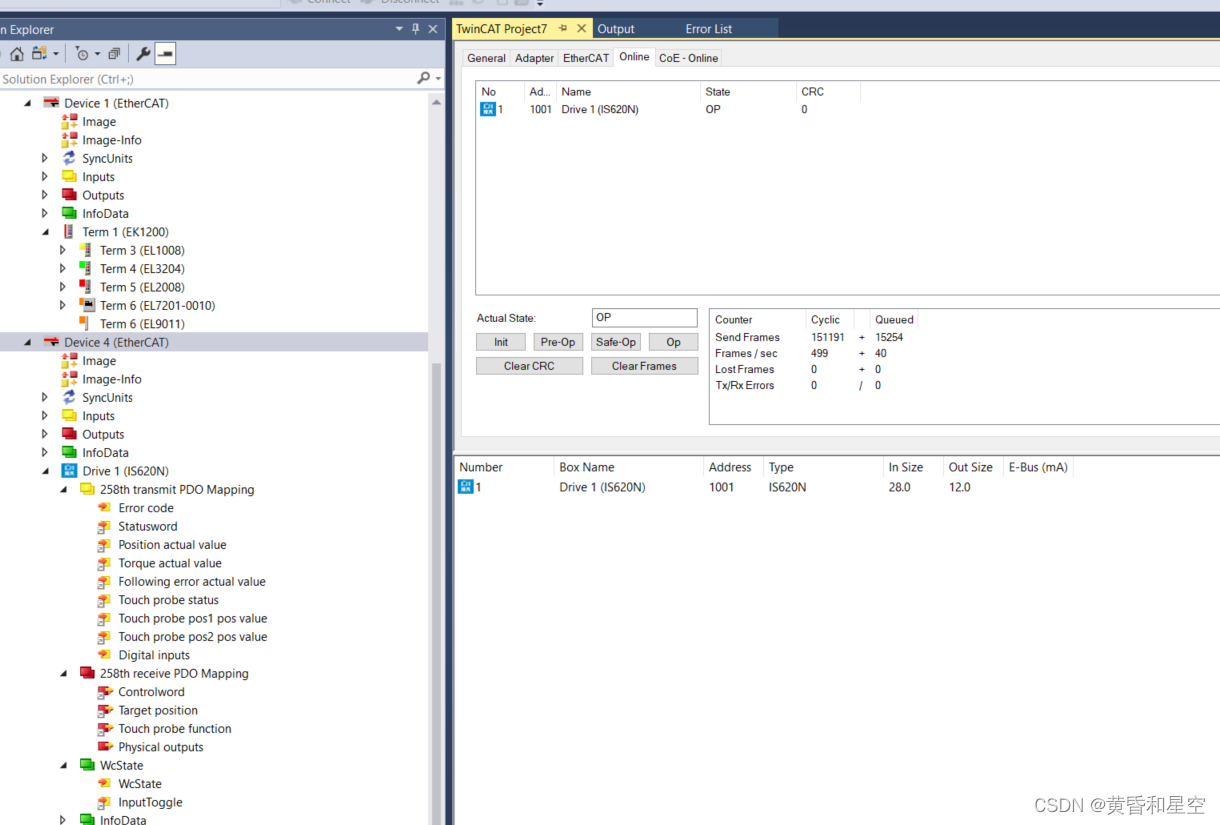Click the Op state button
The height and width of the screenshot is (825, 1220).
tap(673, 342)
